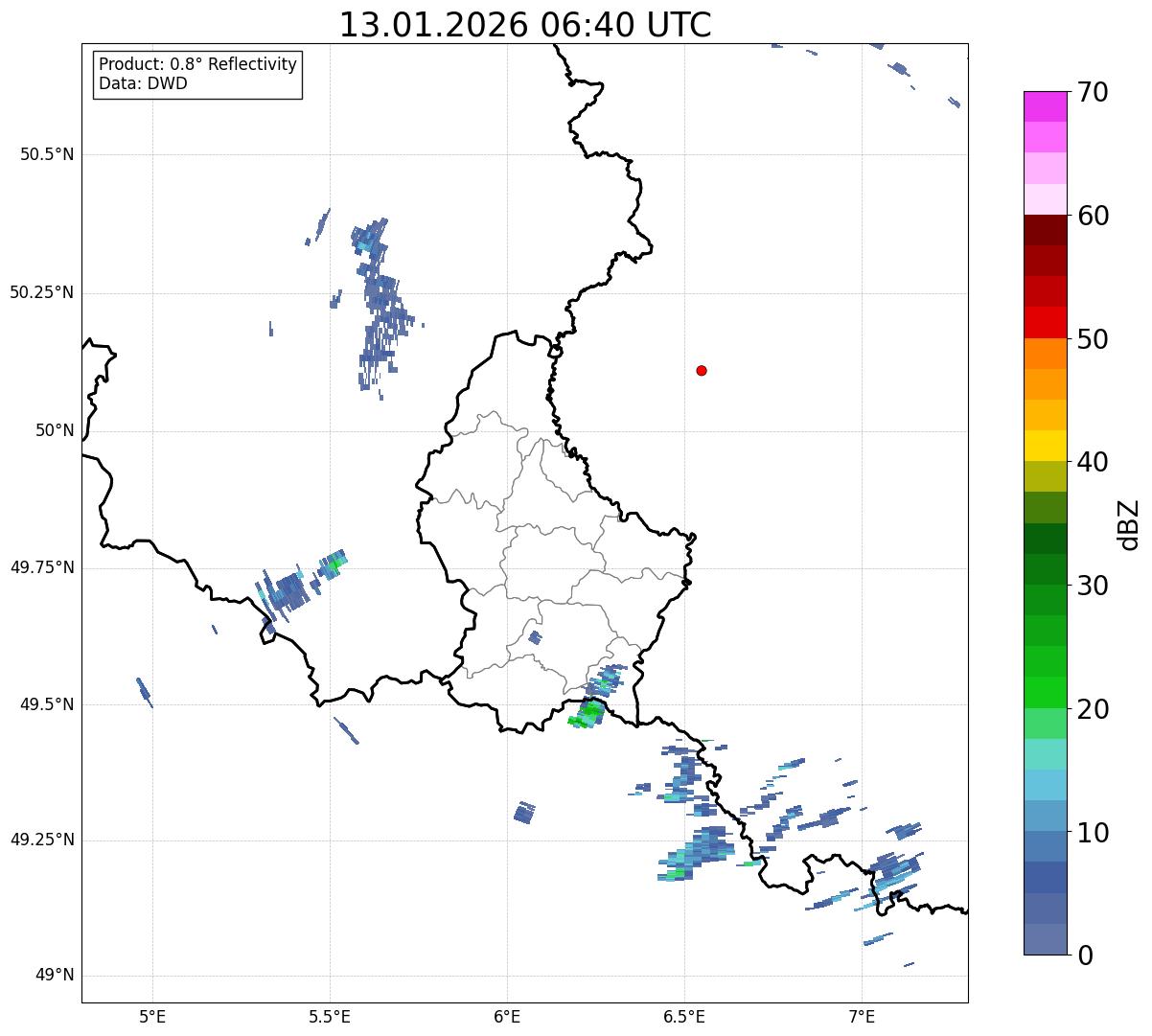Click the colorbar tick label '20'
Screen dimensions: 1152x1036
pyautogui.click(x=1093, y=709)
